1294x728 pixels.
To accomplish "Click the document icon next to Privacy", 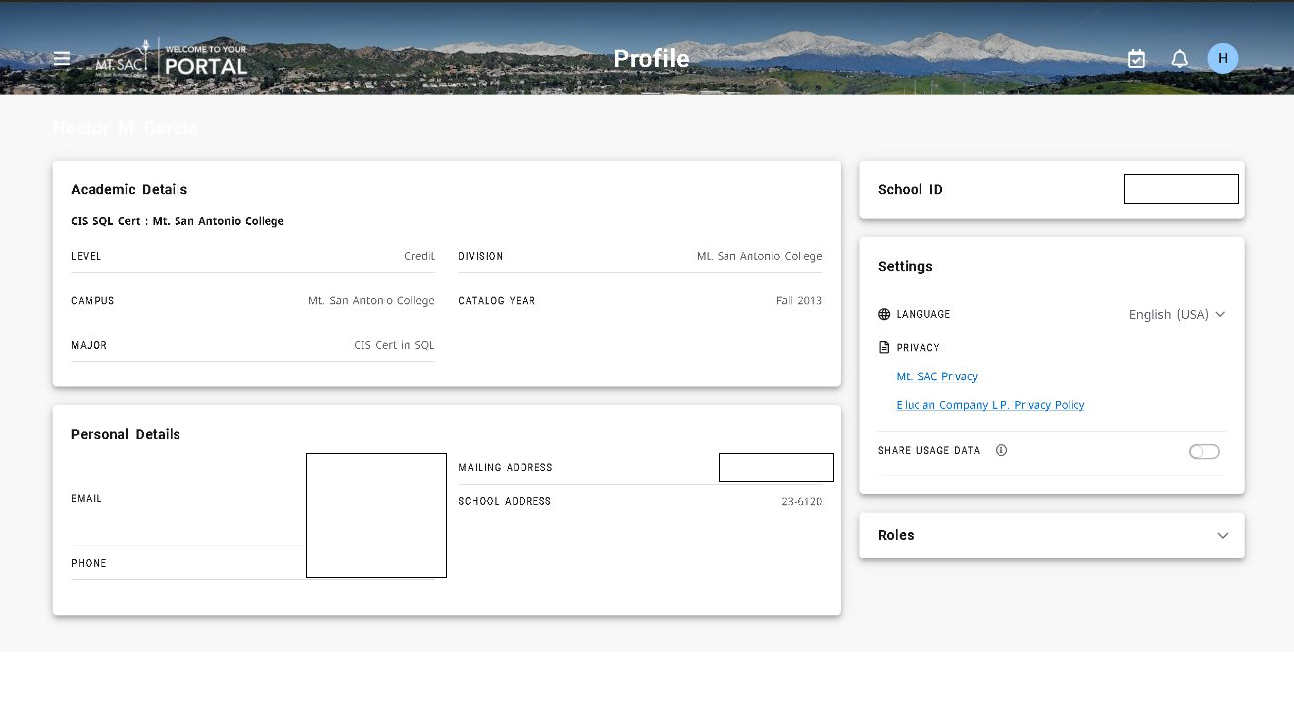I will point(884,348).
